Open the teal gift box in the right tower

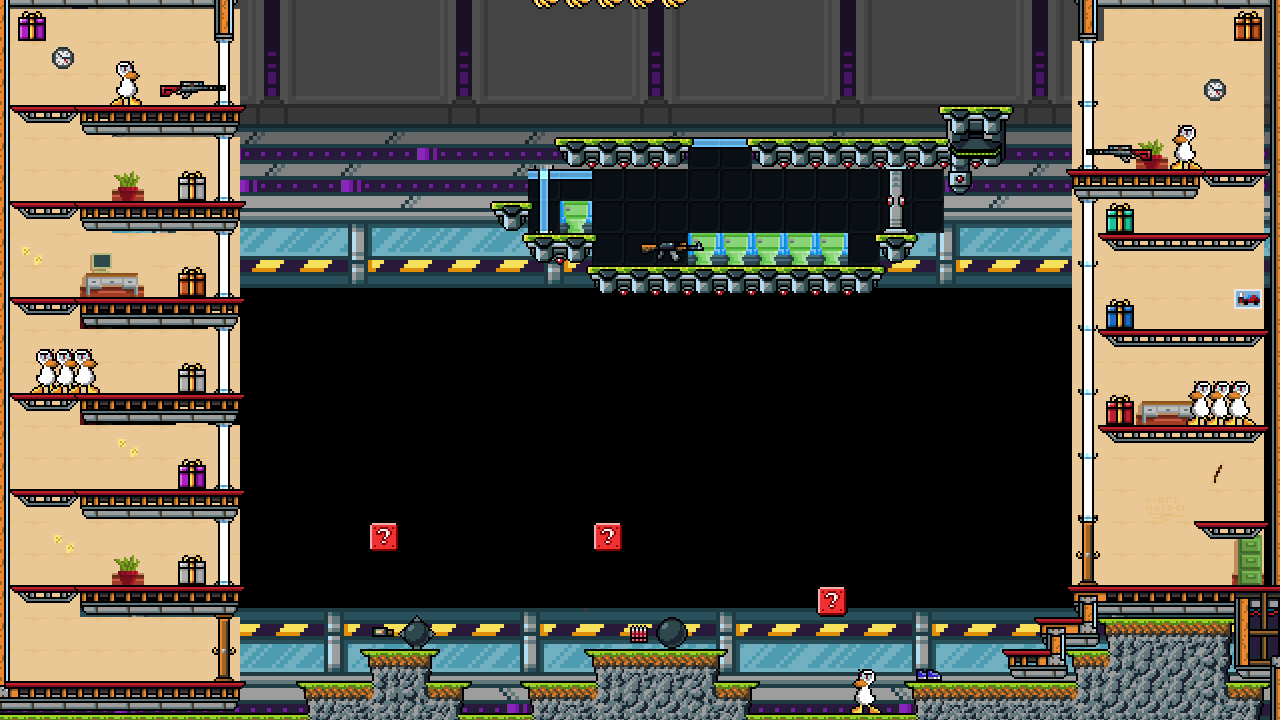(1120, 219)
